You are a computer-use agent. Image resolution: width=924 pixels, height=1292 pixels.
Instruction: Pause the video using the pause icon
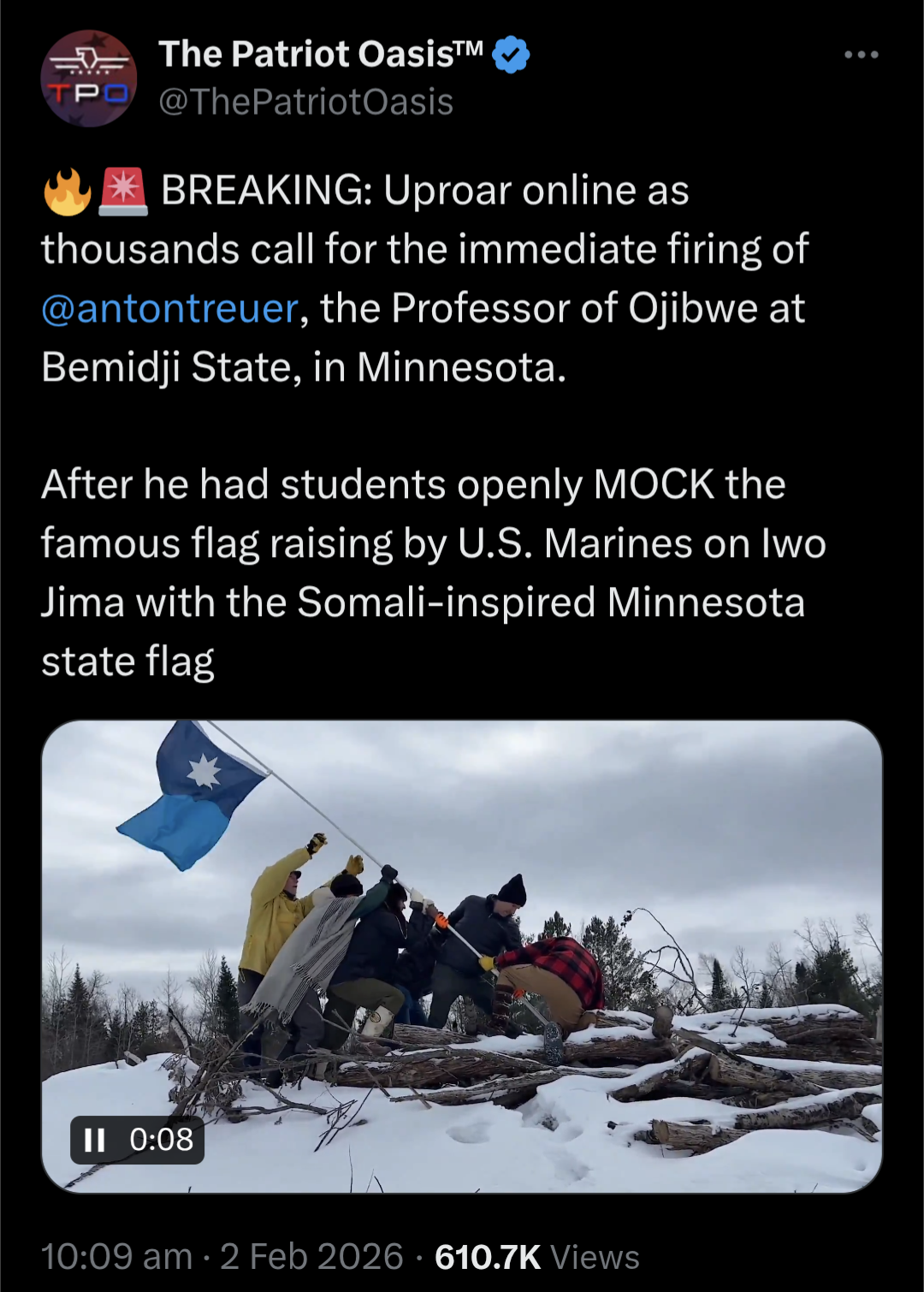click(x=94, y=1140)
